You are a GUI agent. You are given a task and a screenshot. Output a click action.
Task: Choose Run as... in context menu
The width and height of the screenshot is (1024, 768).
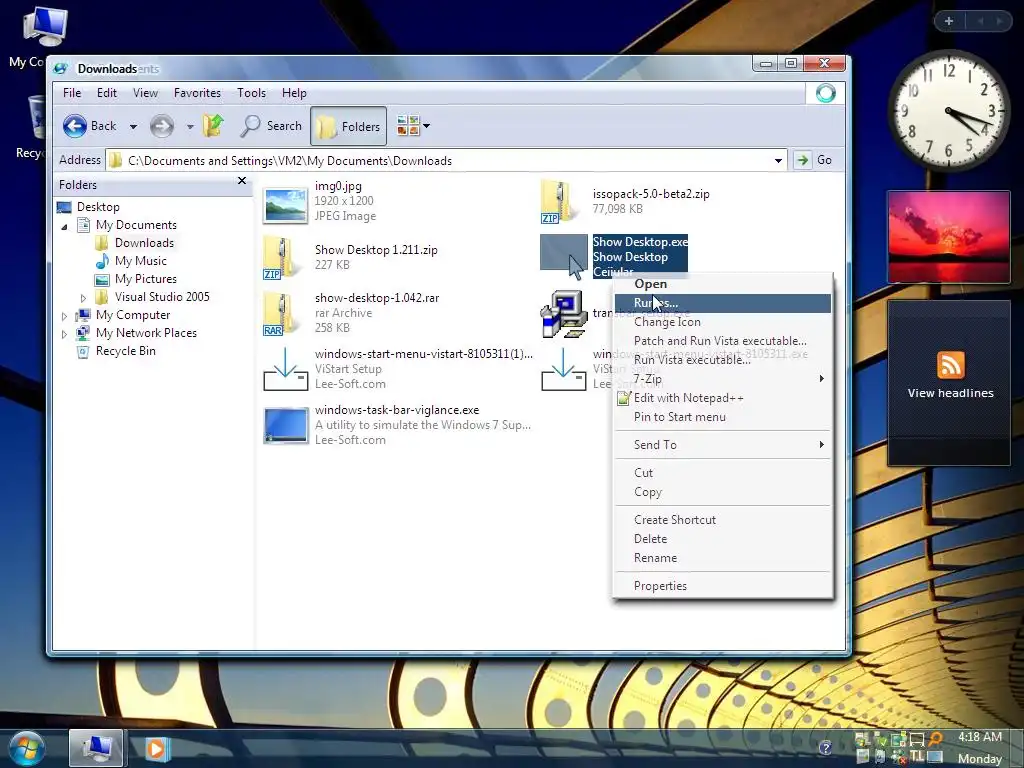click(x=722, y=303)
